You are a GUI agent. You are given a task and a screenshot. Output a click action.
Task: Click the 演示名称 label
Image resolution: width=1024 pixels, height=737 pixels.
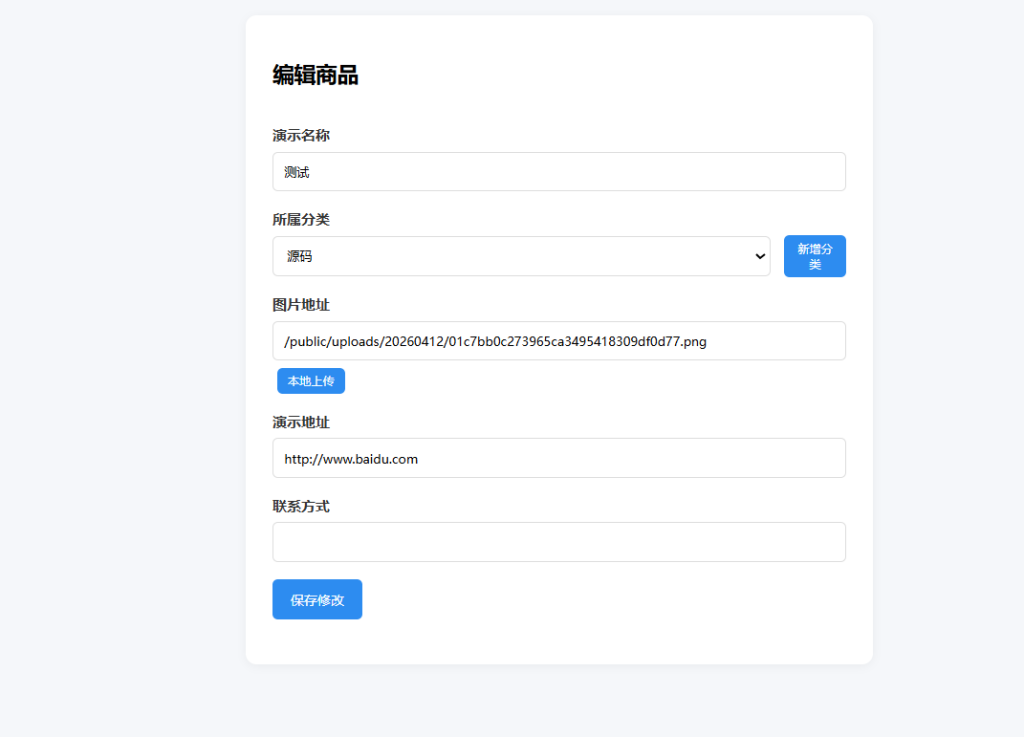(x=301, y=135)
